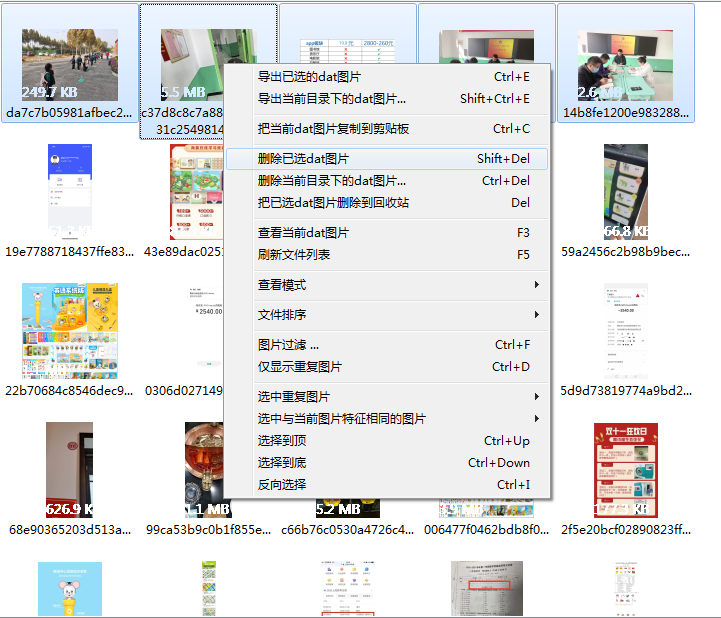The height and width of the screenshot is (618, 721).
Task: Expand the 查看模式 submenu
Action: 387,285
